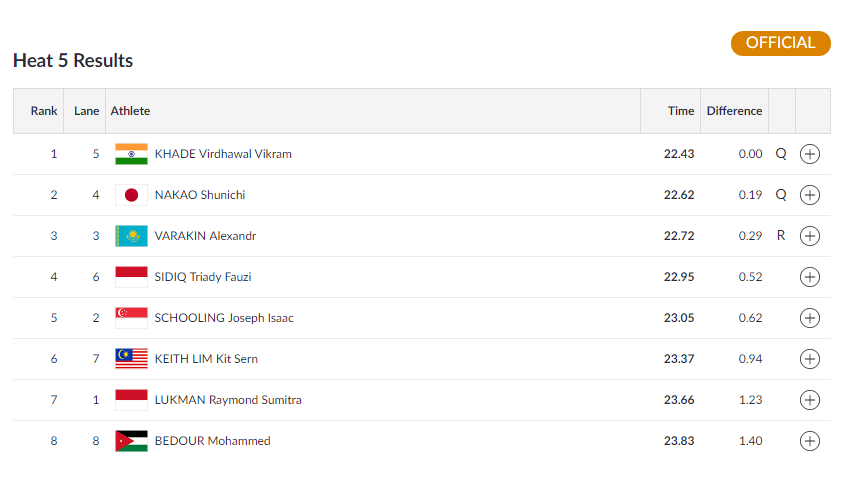Open plus icon for LUKMAN Raymond Sumitra

coord(810,400)
